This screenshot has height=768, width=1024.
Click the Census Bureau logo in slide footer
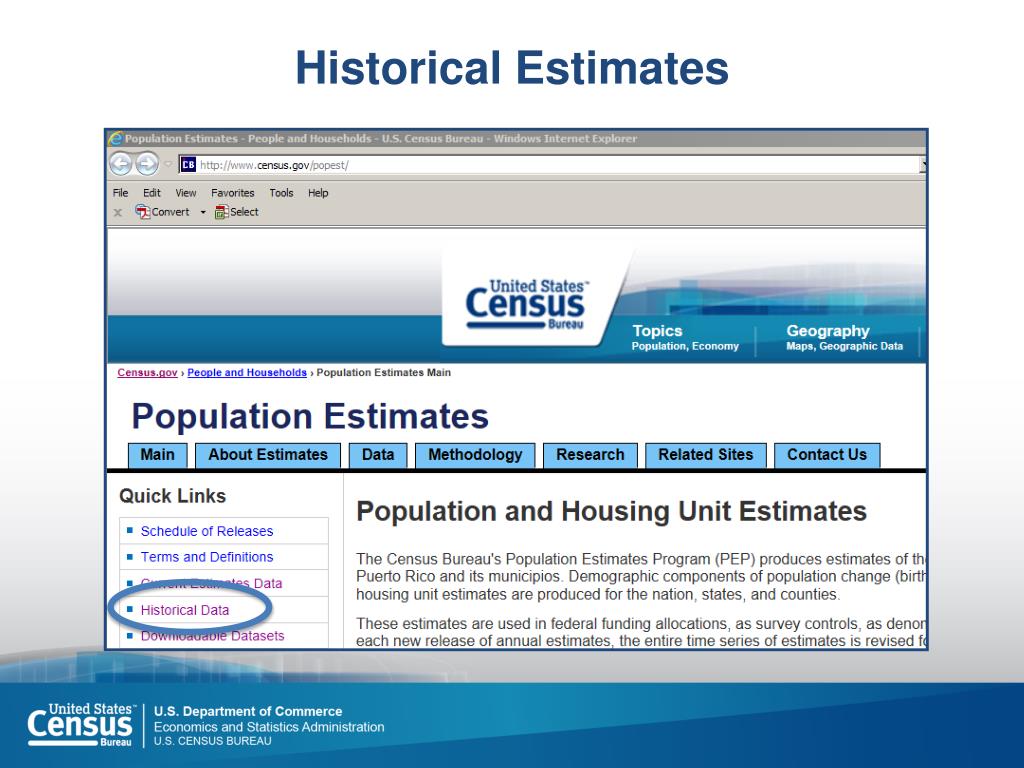click(81, 725)
